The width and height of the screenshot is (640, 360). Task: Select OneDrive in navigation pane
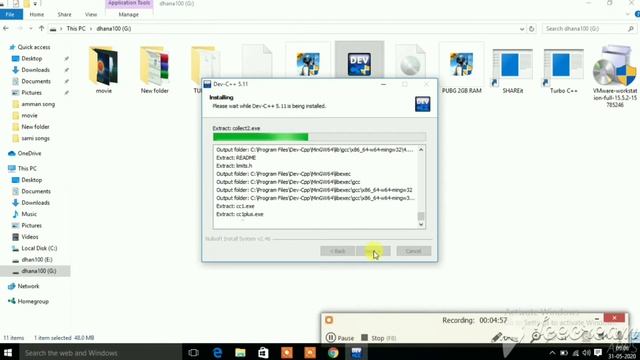[29, 153]
